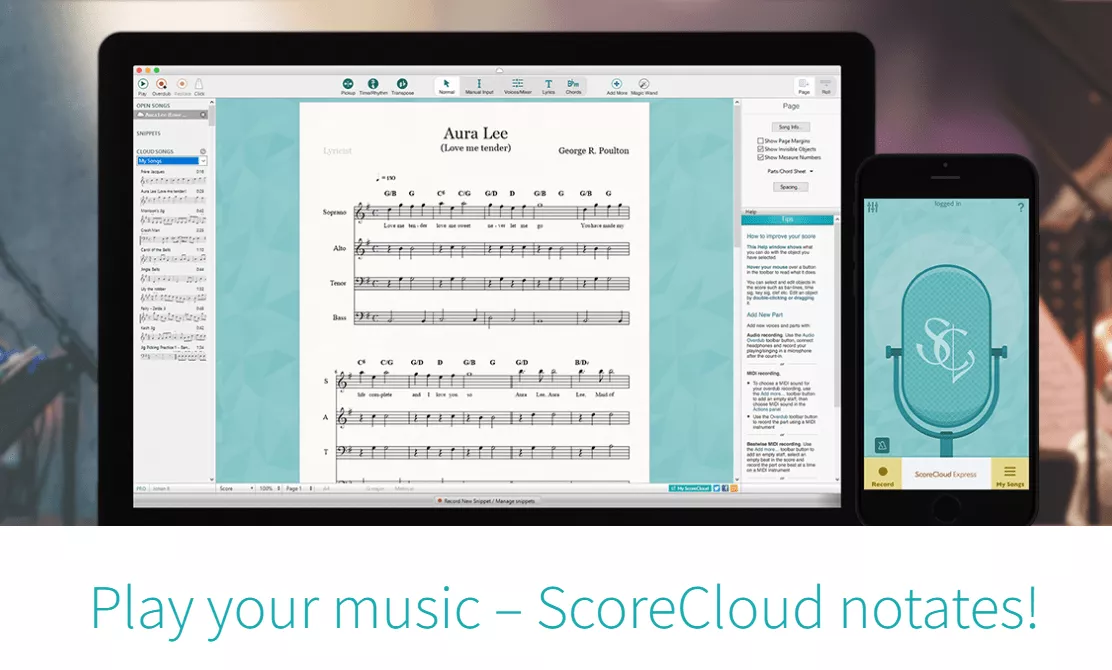Click the George R. Poulton composer text

point(594,150)
